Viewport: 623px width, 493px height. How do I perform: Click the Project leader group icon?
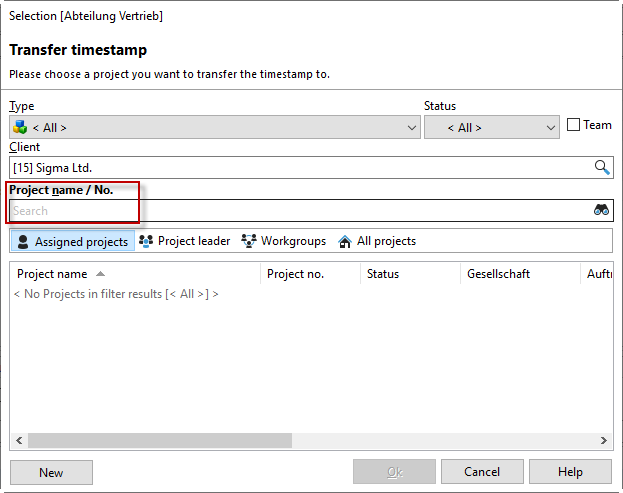coord(146,241)
